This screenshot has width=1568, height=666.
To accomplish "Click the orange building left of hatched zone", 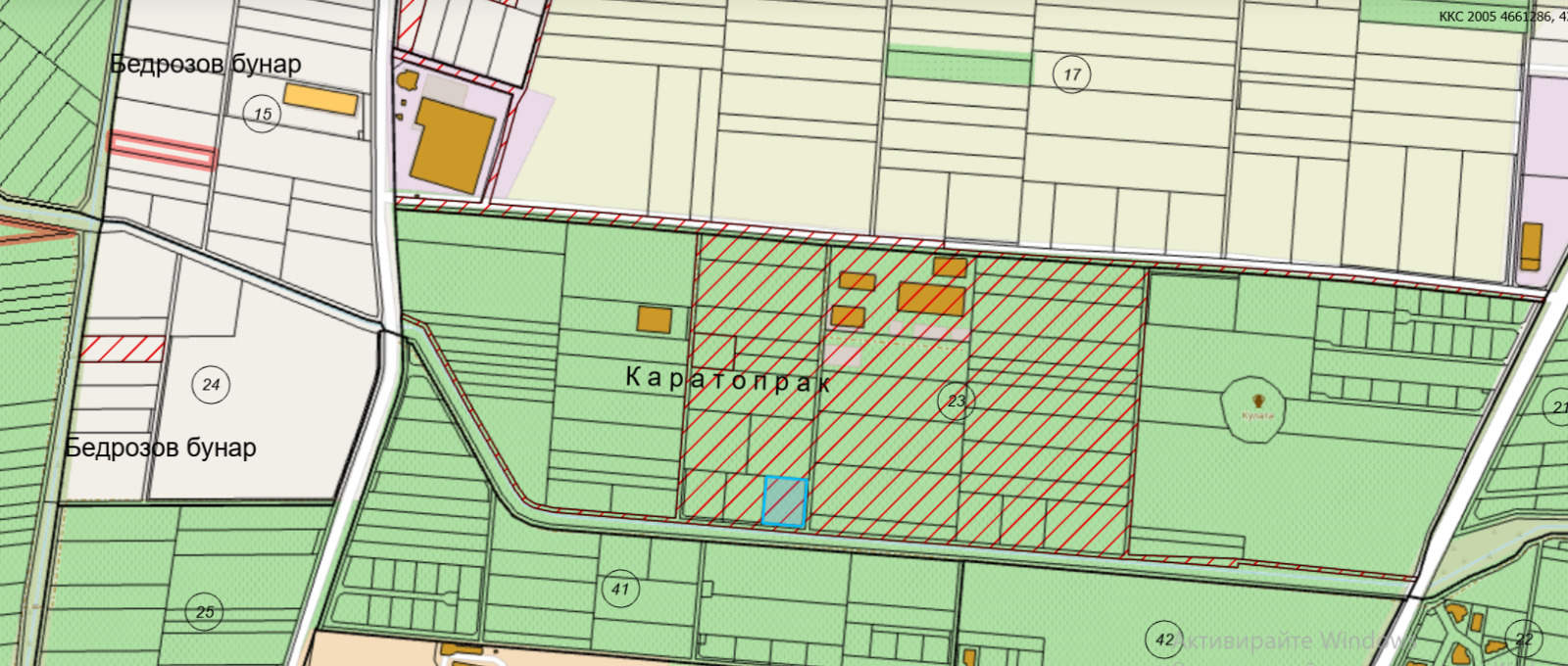I will [x=654, y=319].
